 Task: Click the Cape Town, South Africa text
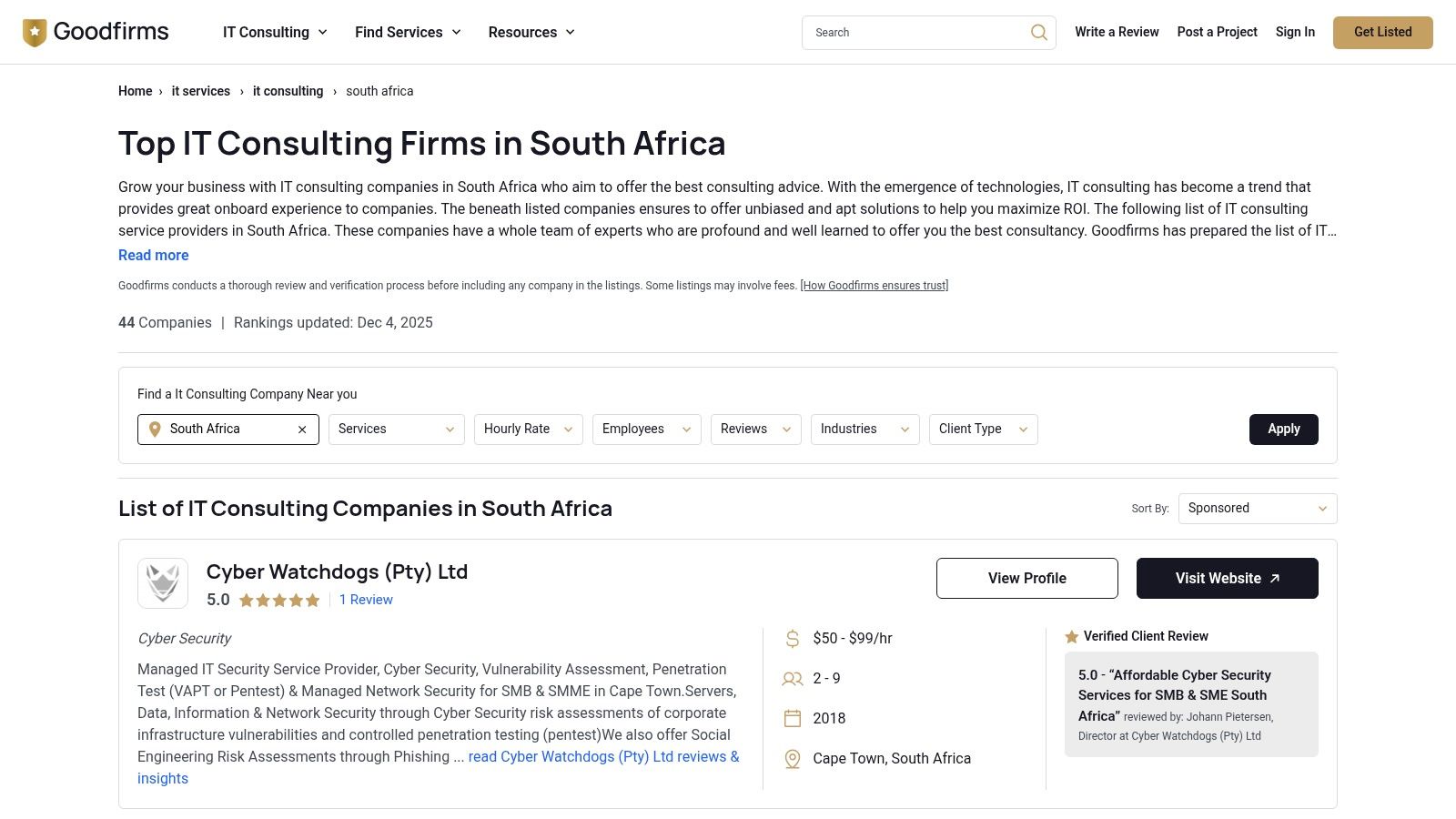click(892, 759)
